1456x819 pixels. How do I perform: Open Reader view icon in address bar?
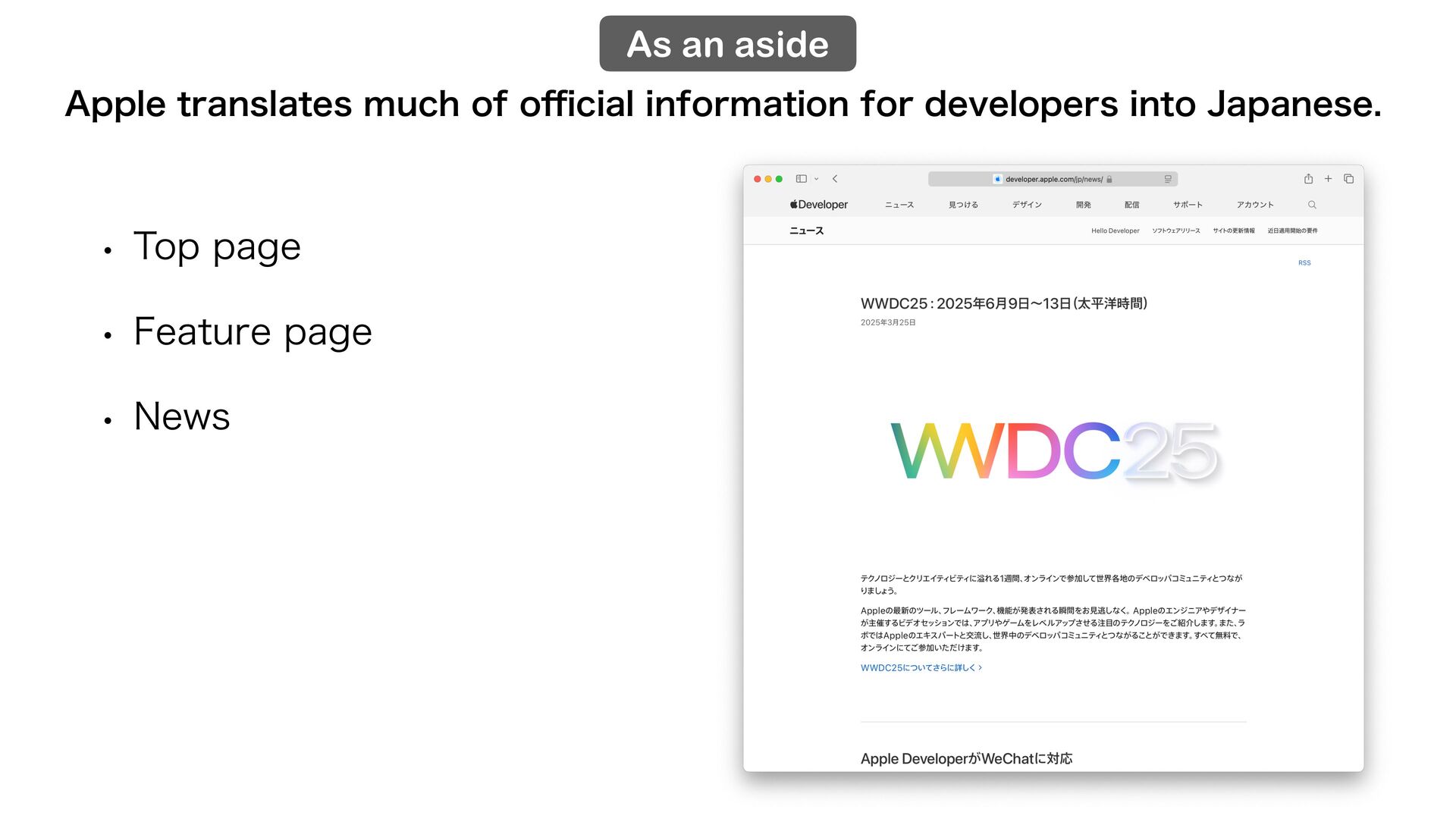click(x=1168, y=179)
